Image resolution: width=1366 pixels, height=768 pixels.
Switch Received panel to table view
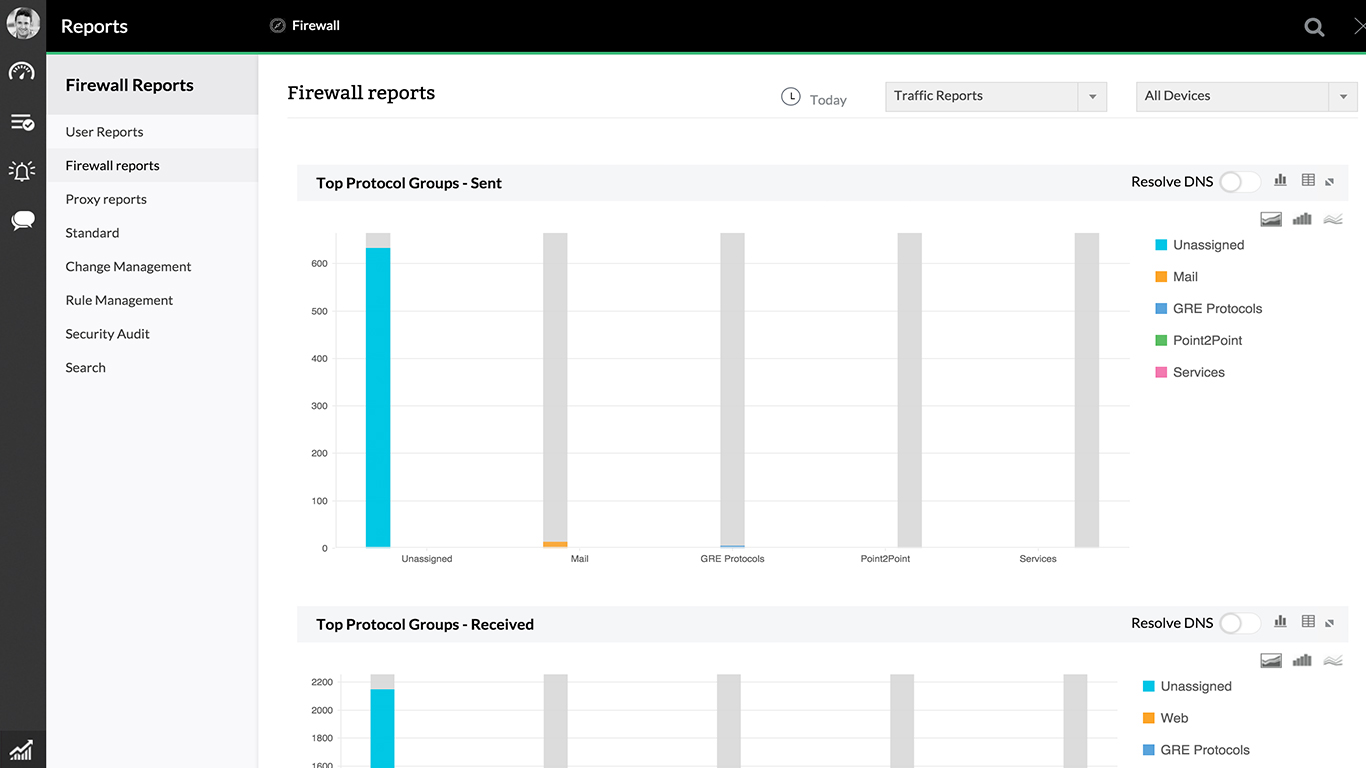point(1308,621)
